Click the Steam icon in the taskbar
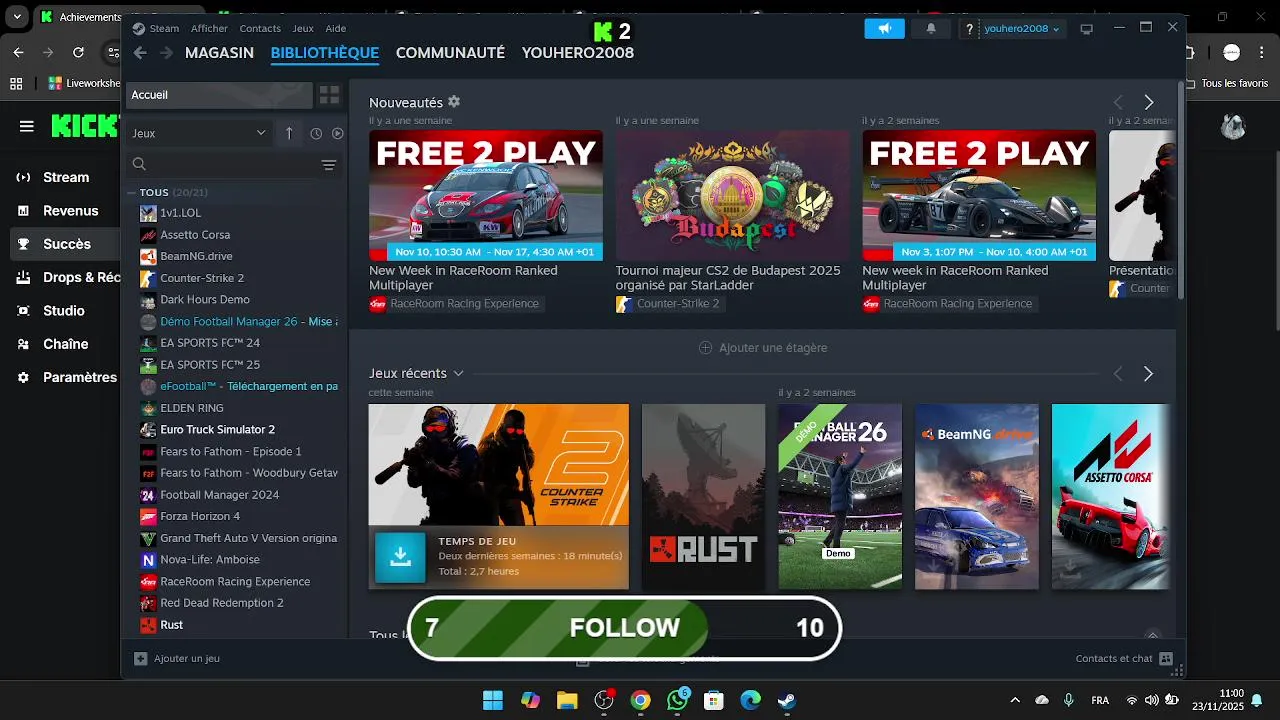Viewport: 1280px width, 720px height. 787,700
